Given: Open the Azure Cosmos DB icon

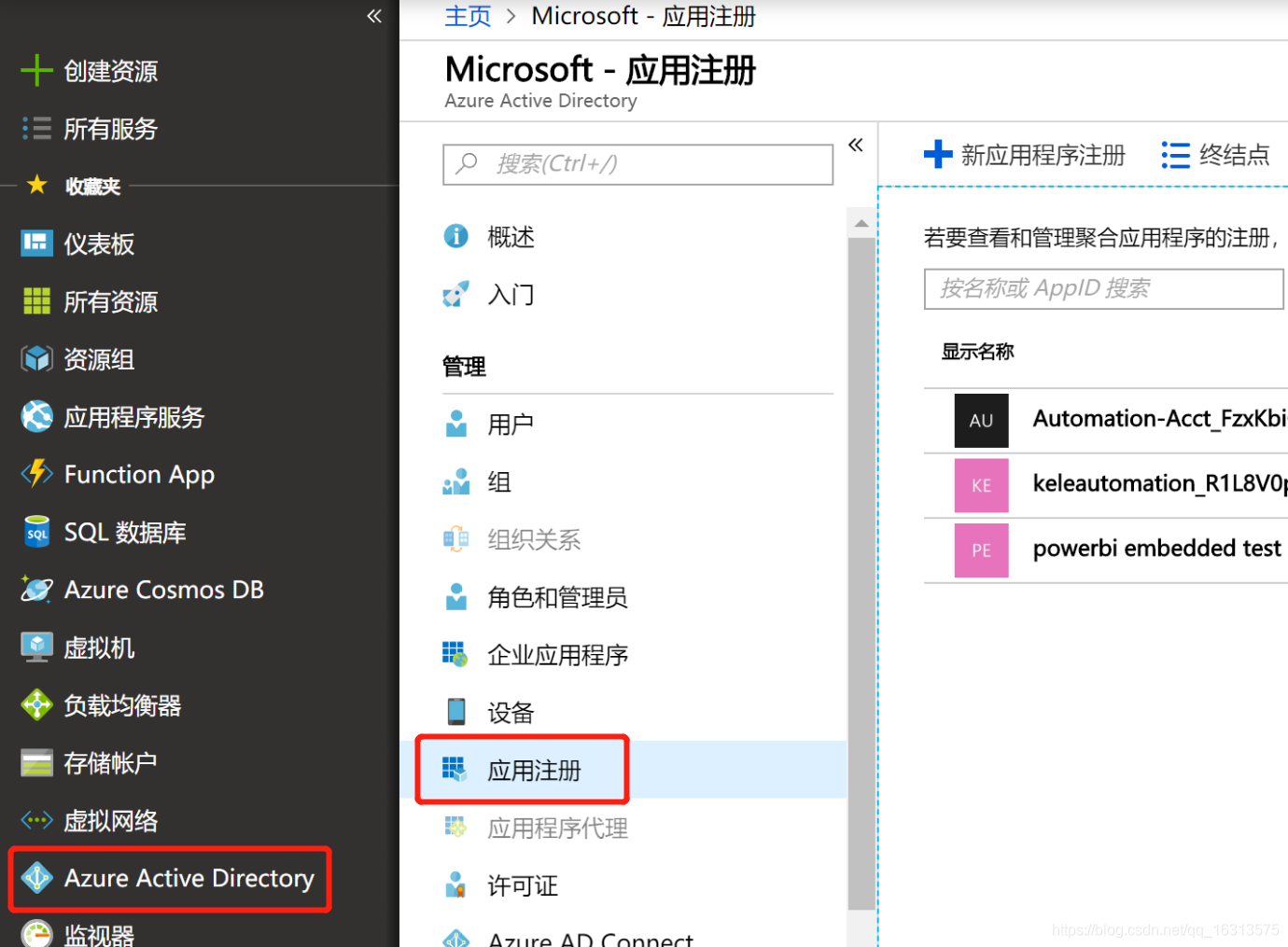Looking at the screenshot, I should tap(36, 590).
